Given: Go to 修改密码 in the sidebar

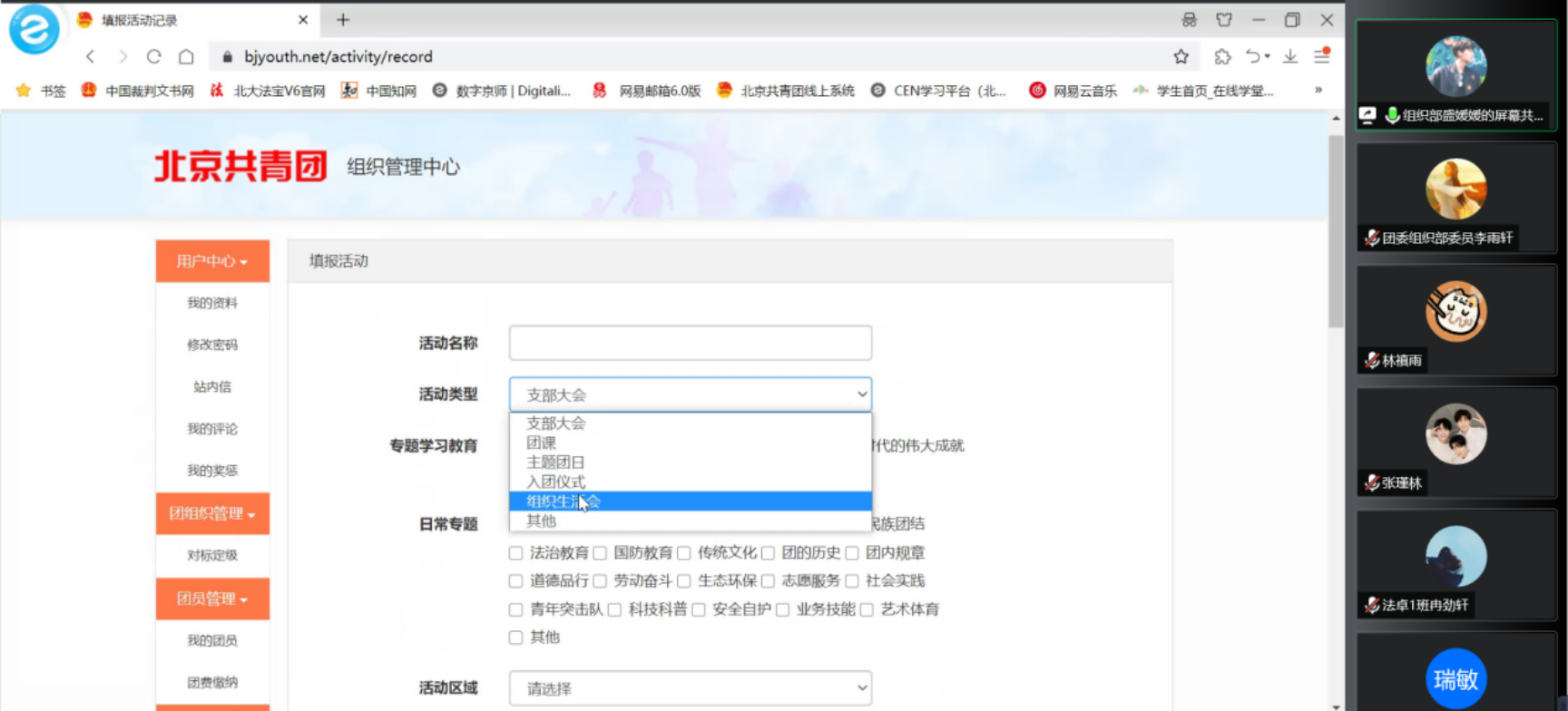Looking at the screenshot, I should coord(212,345).
